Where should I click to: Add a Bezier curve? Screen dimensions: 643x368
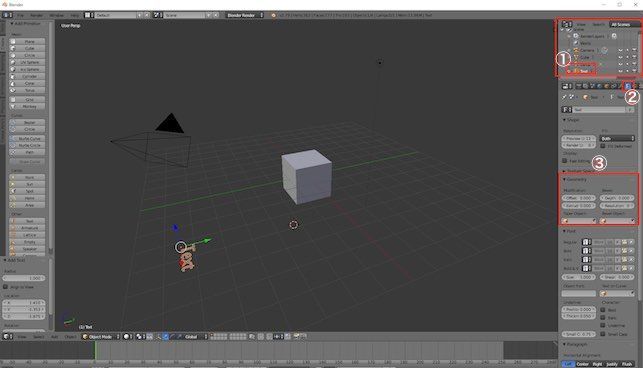pos(27,123)
